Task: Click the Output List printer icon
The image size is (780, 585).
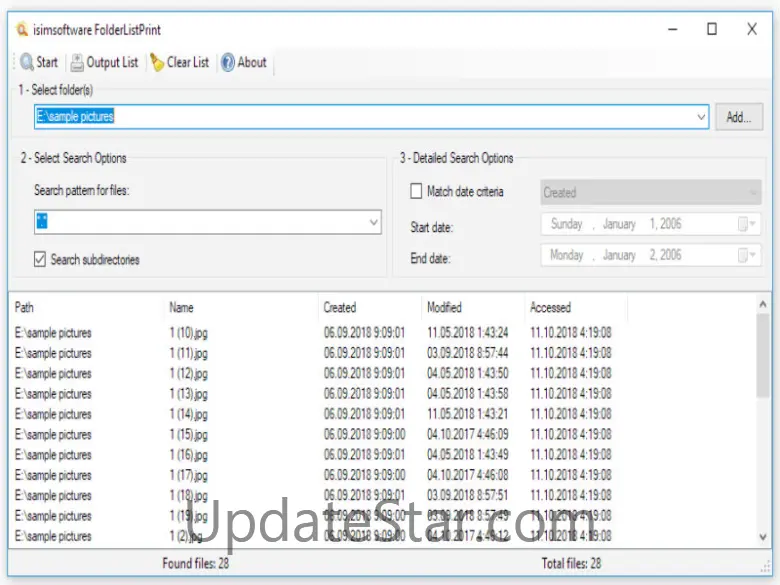Action: click(77, 62)
